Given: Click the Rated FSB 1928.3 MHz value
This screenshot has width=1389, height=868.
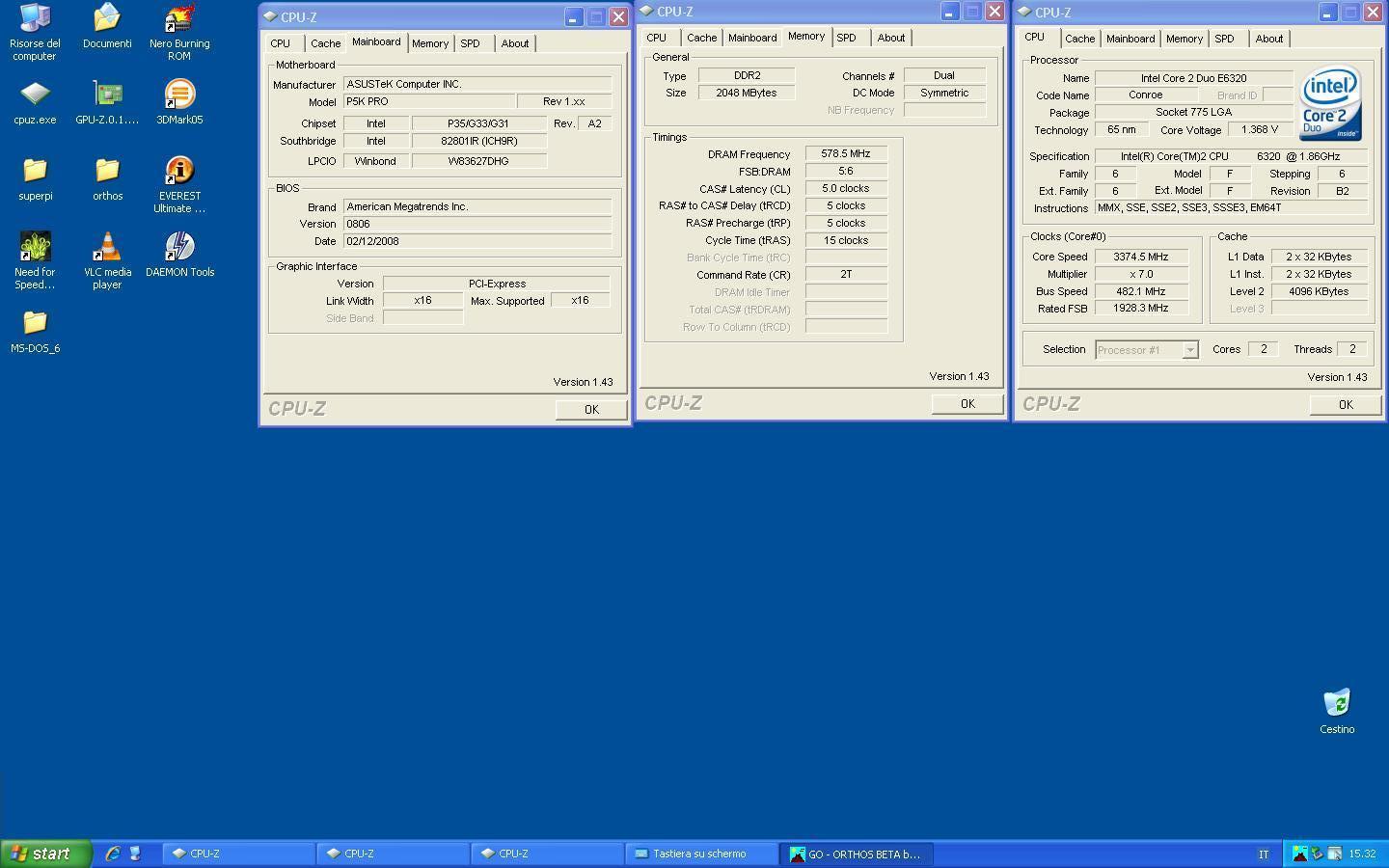Looking at the screenshot, I should pyautogui.click(x=1141, y=308).
